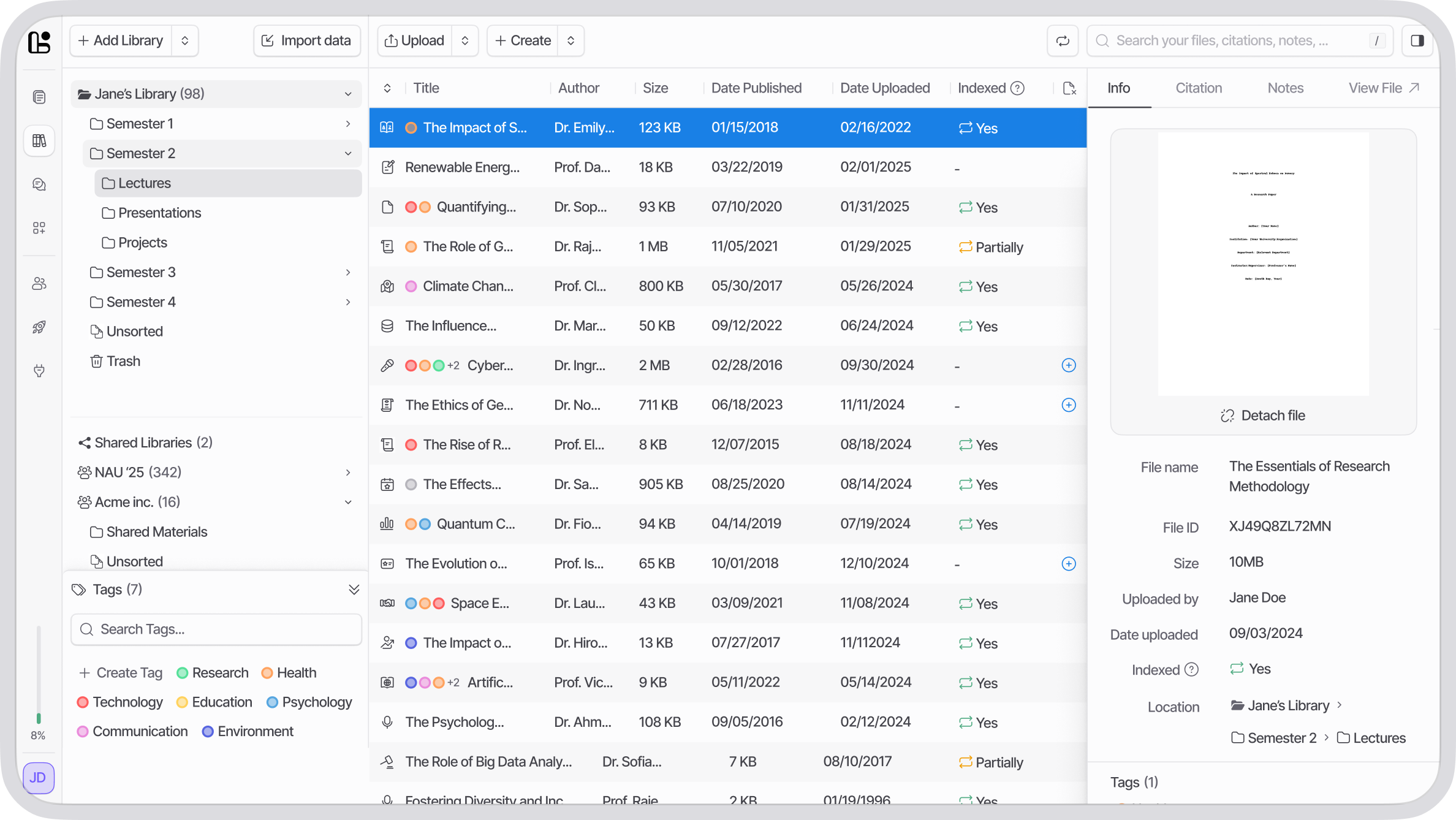The height and width of the screenshot is (820, 1456).
Task: Expand the Semester 3 folder
Action: (x=347, y=272)
